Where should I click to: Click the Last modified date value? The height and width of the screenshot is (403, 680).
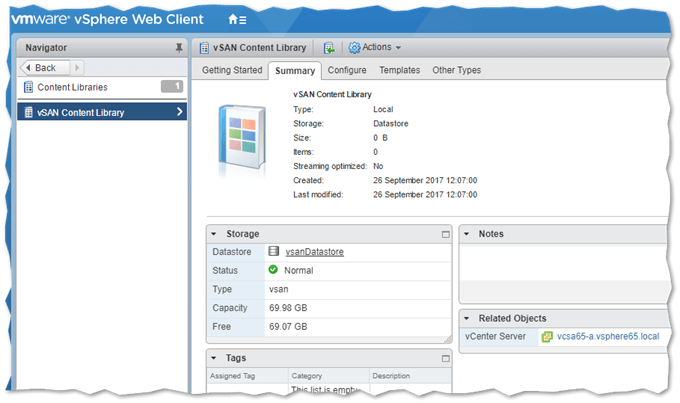425,195
